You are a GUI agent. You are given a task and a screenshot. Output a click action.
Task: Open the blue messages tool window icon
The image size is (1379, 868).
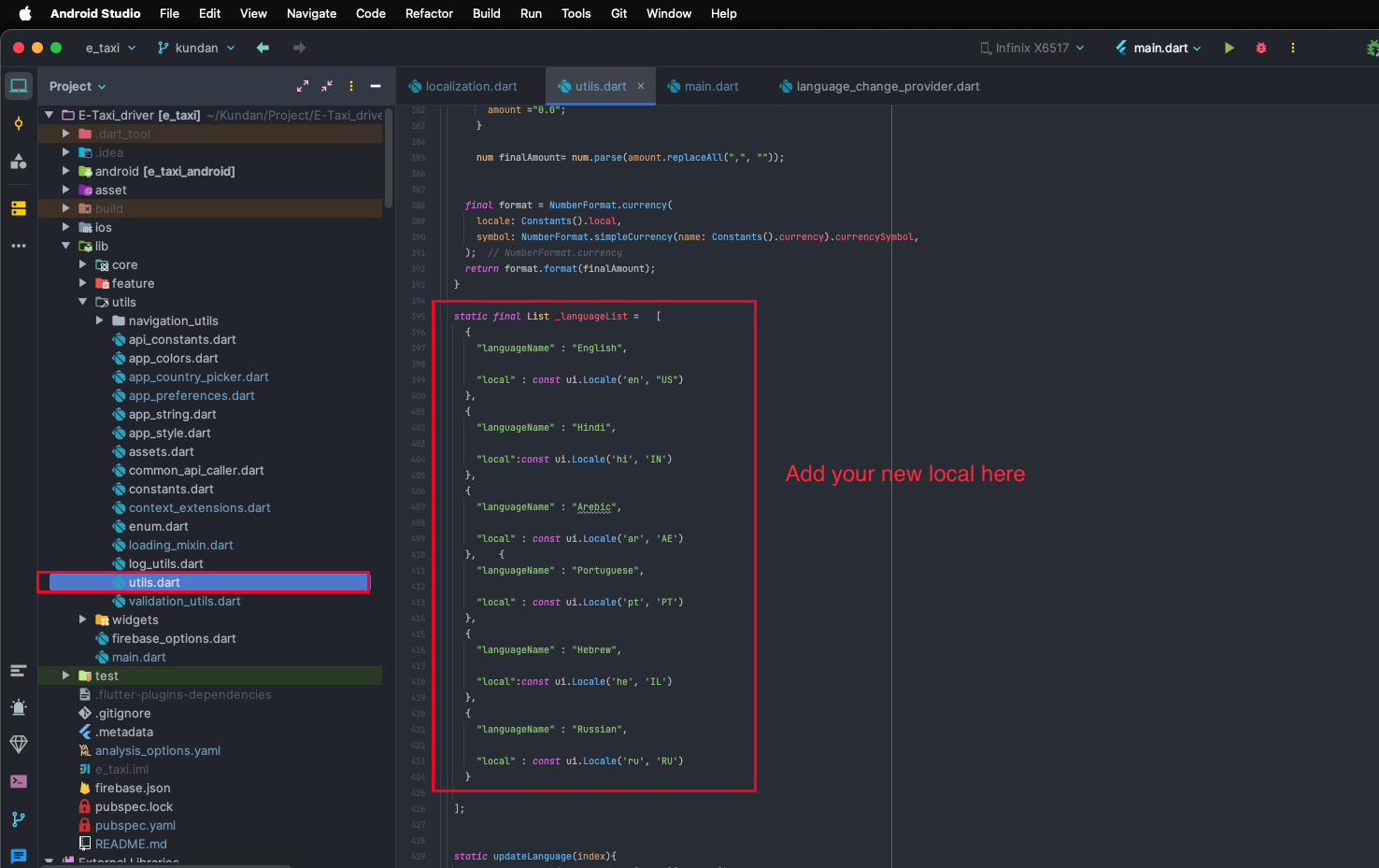(19, 856)
